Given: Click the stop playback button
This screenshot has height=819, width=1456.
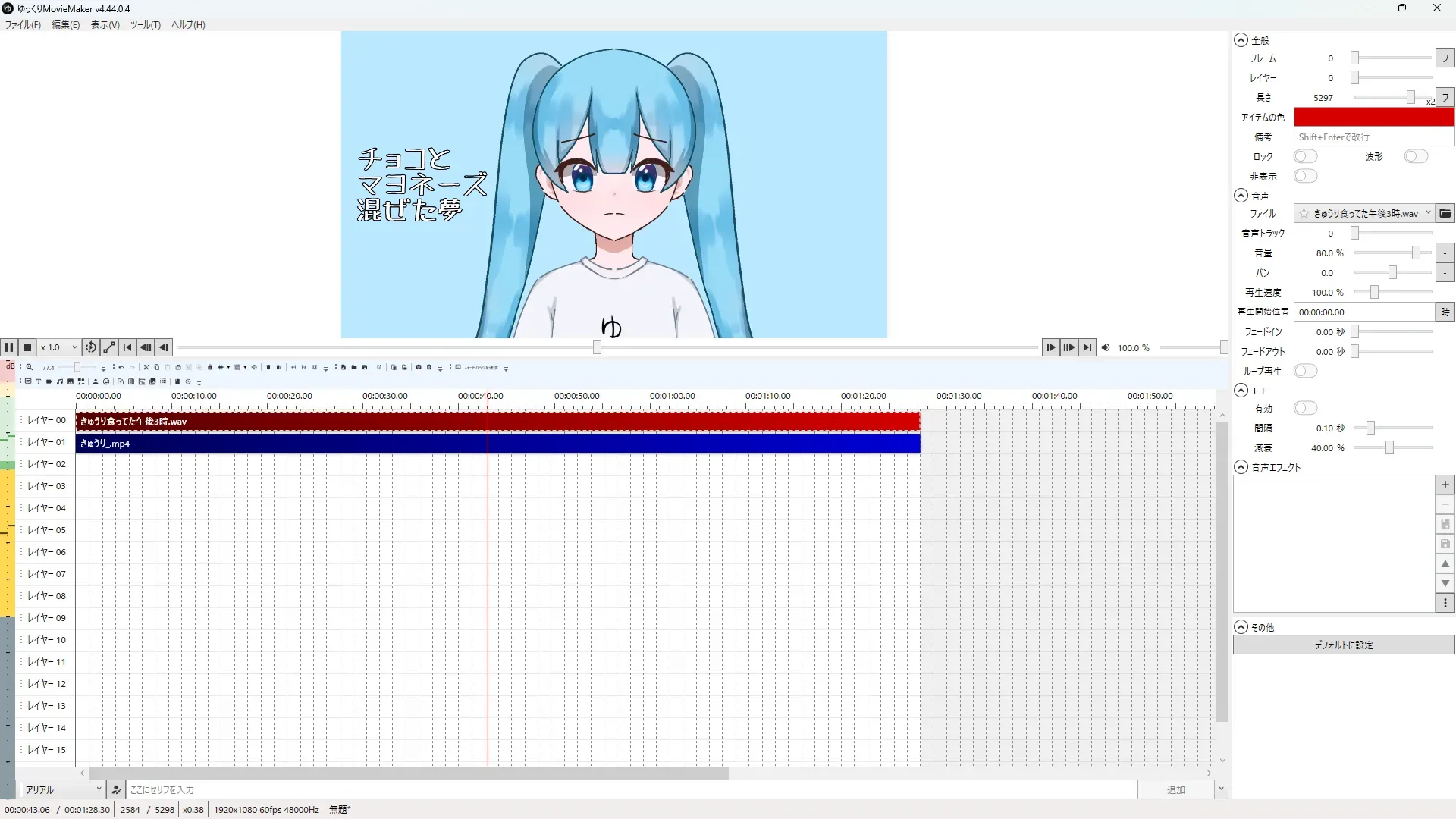Looking at the screenshot, I should [27, 347].
